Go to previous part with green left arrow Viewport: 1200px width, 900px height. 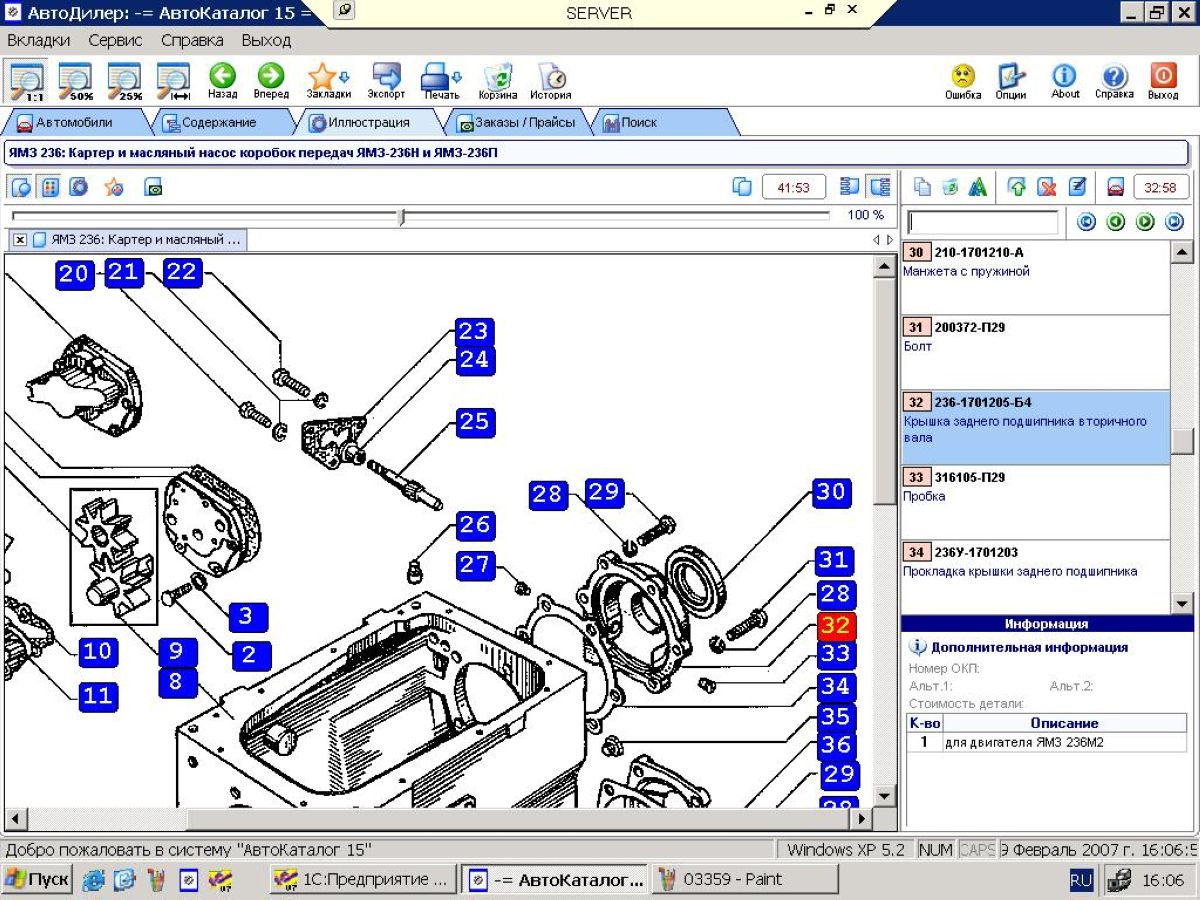coord(1116,222)
